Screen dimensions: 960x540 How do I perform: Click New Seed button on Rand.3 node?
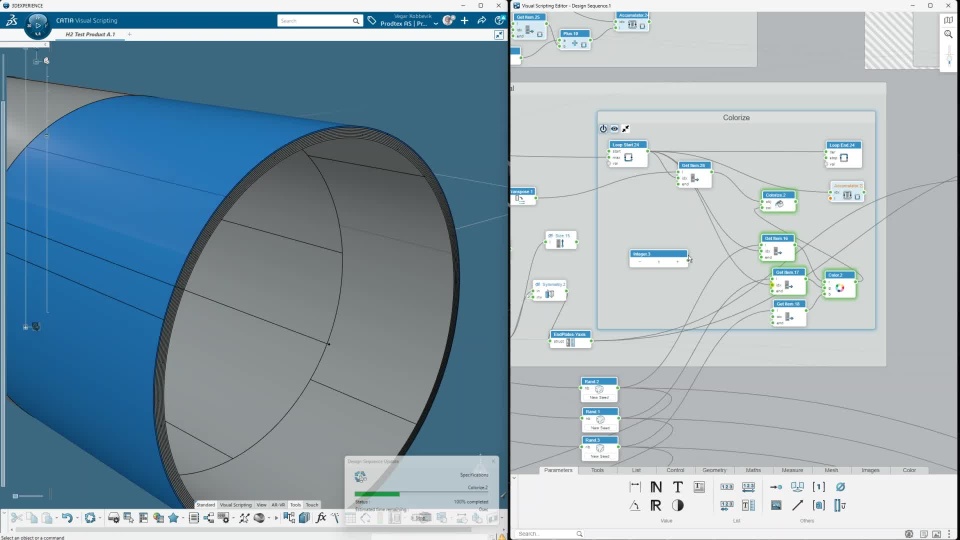(x=599, y=456)
